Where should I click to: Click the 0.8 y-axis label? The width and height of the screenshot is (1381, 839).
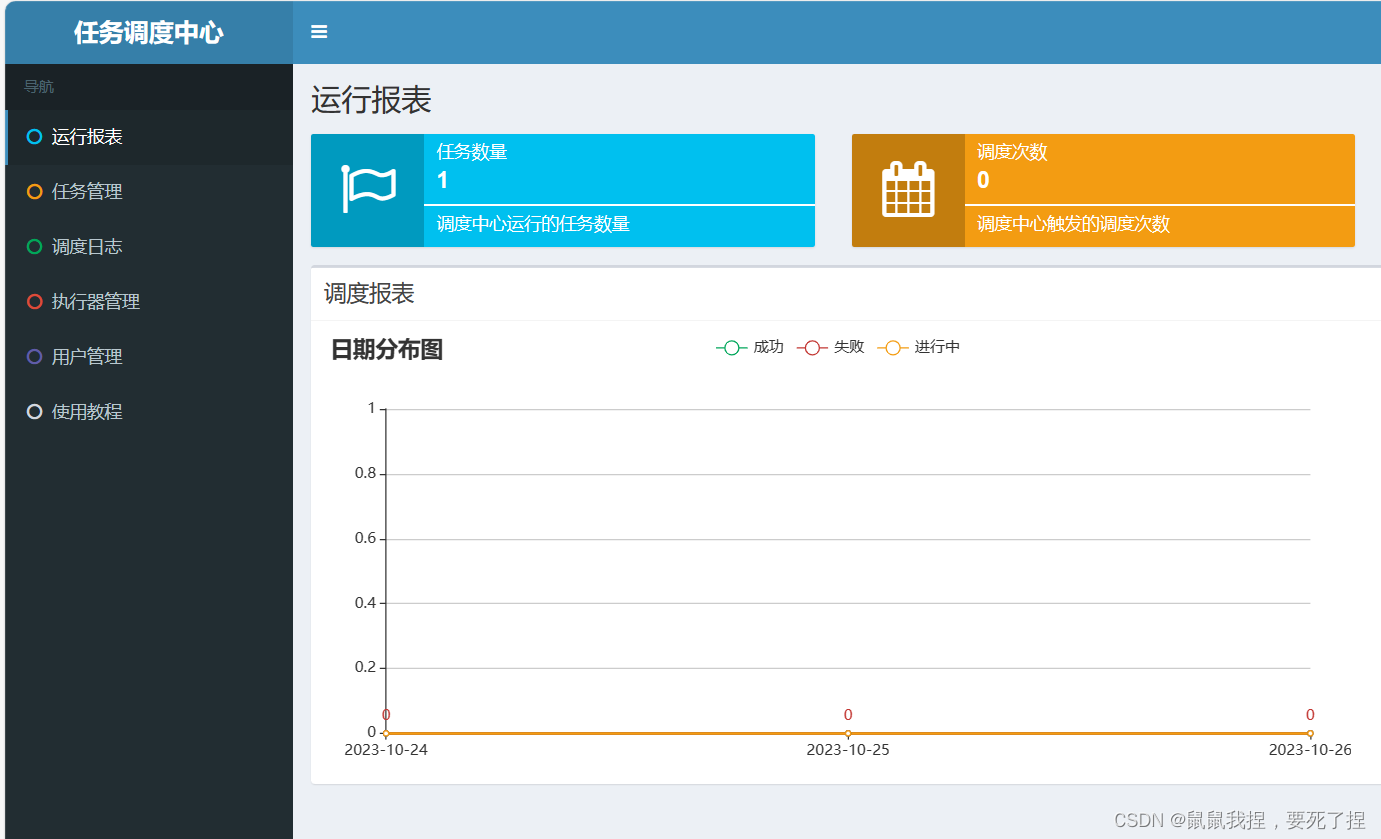(365, 473)
